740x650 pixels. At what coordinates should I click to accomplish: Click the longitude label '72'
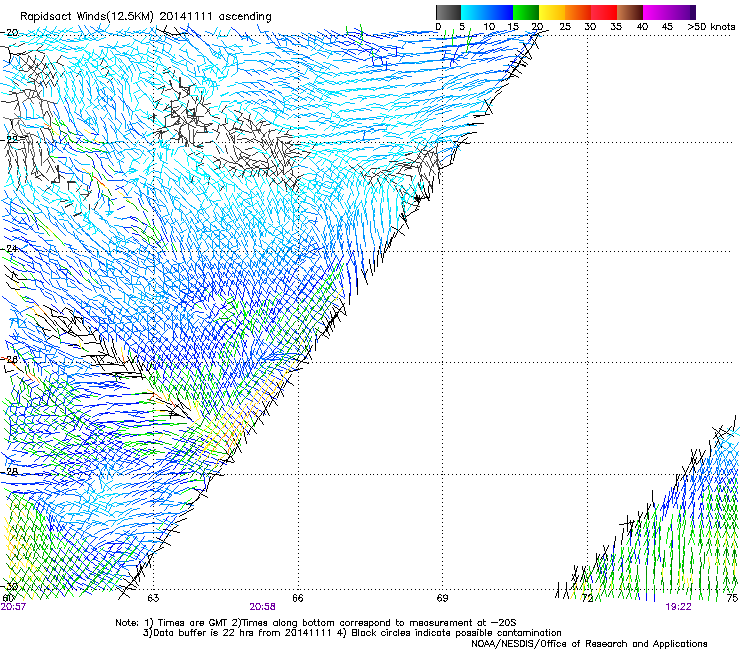pos(587,598)
